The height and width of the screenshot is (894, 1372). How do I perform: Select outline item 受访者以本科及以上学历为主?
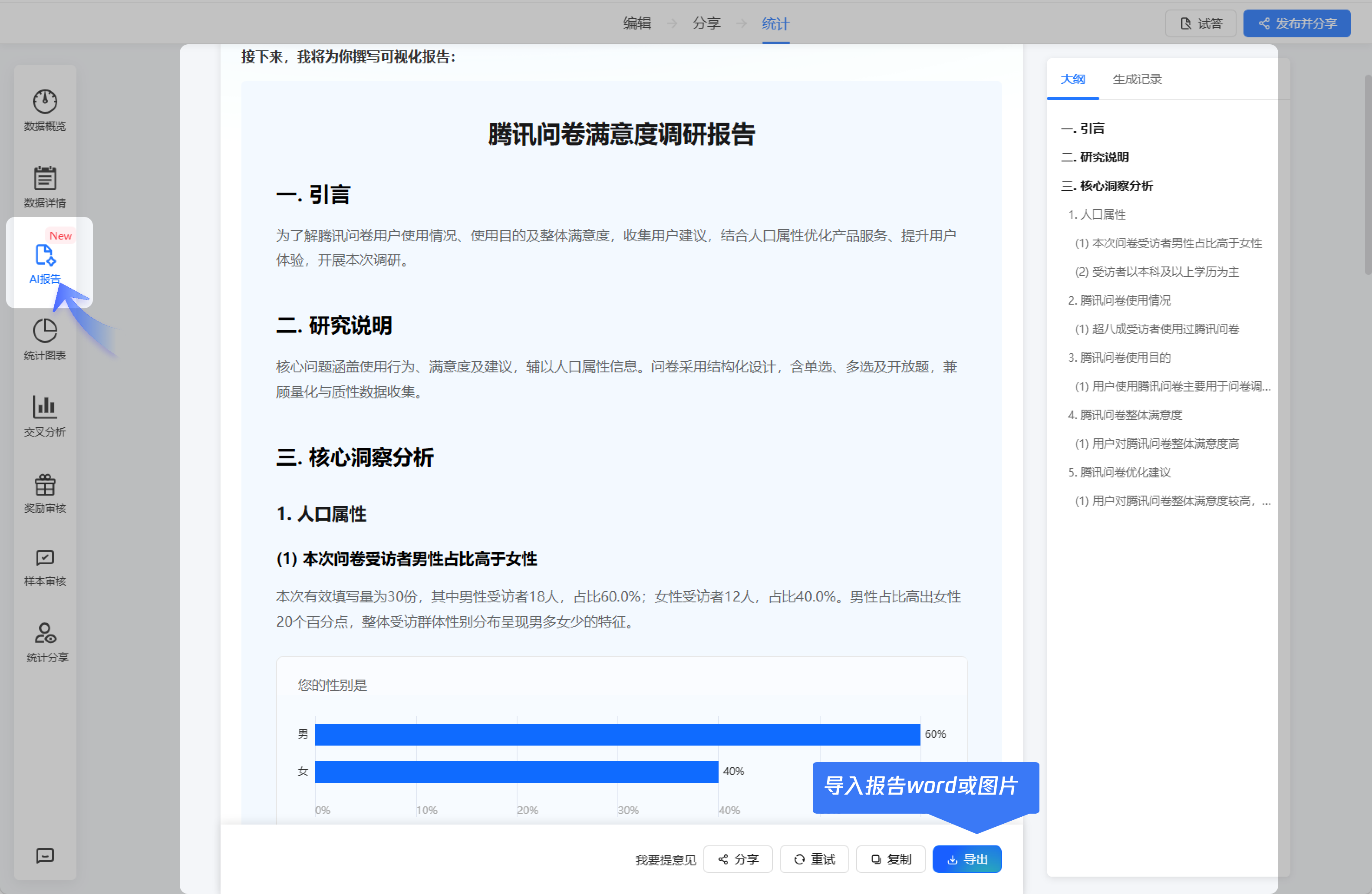click(x=1157, y=272)
